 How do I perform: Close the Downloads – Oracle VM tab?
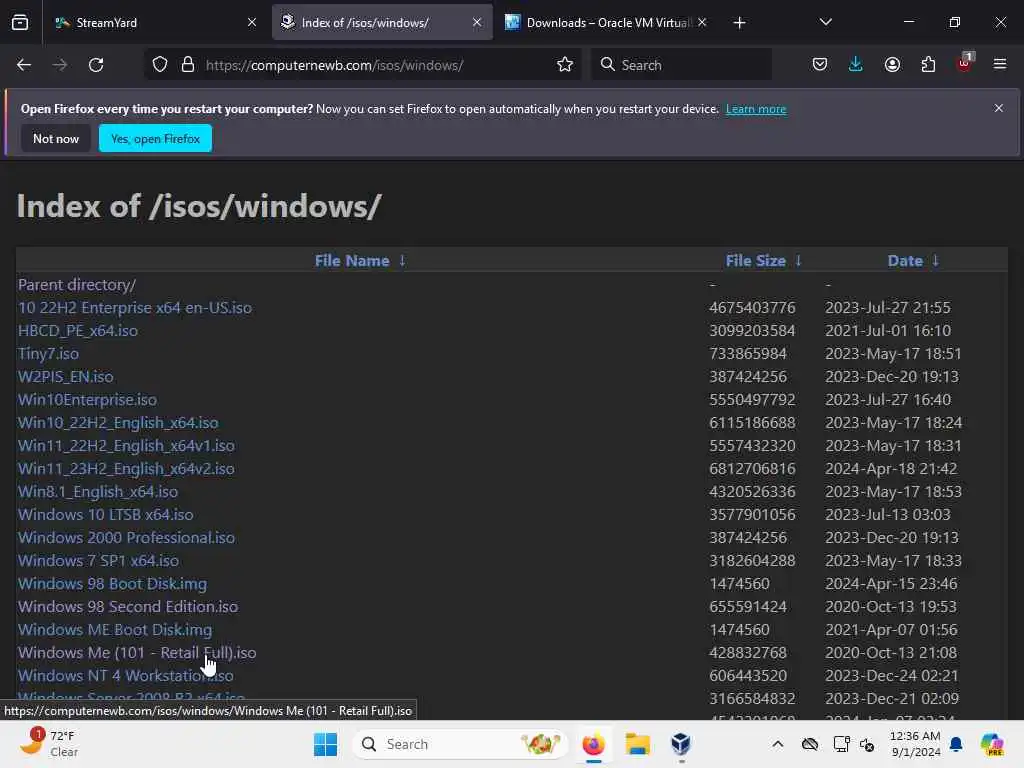click(702, 23)
